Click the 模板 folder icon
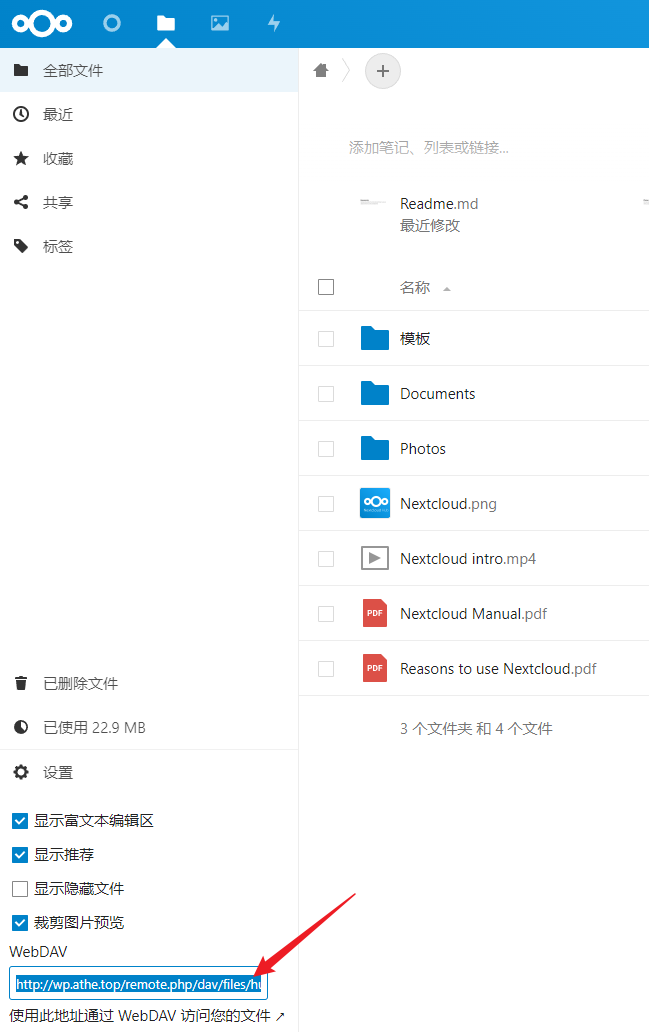This screenshot has height=1032, width=649. (x=375, y=338)
